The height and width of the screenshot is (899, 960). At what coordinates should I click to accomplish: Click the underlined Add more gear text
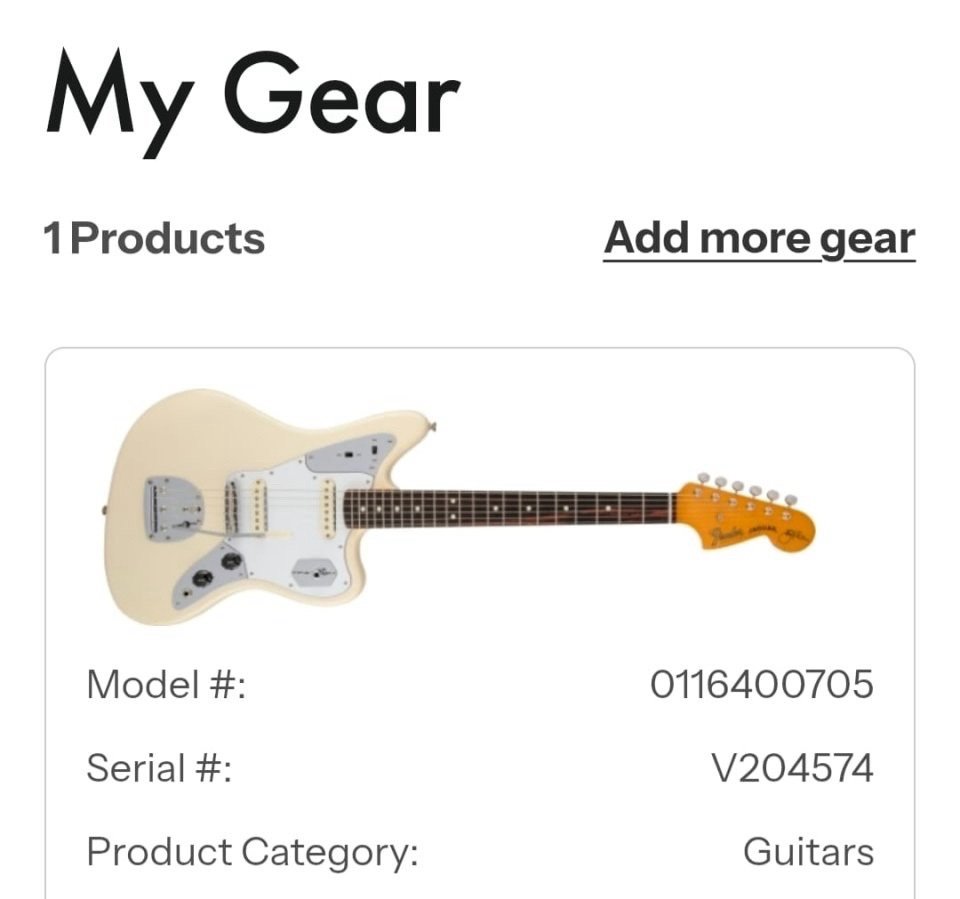[x=757, y=240]
